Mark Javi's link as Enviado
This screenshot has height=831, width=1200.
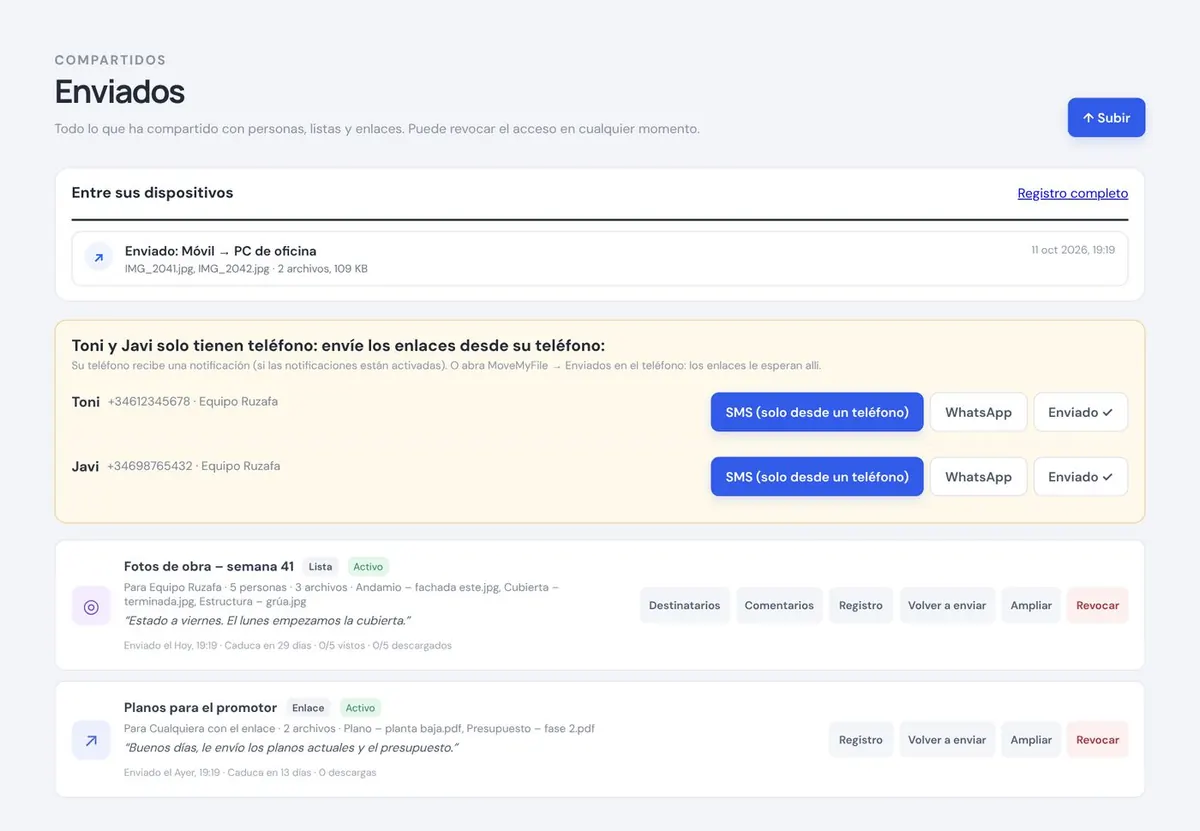(1081, 477)
